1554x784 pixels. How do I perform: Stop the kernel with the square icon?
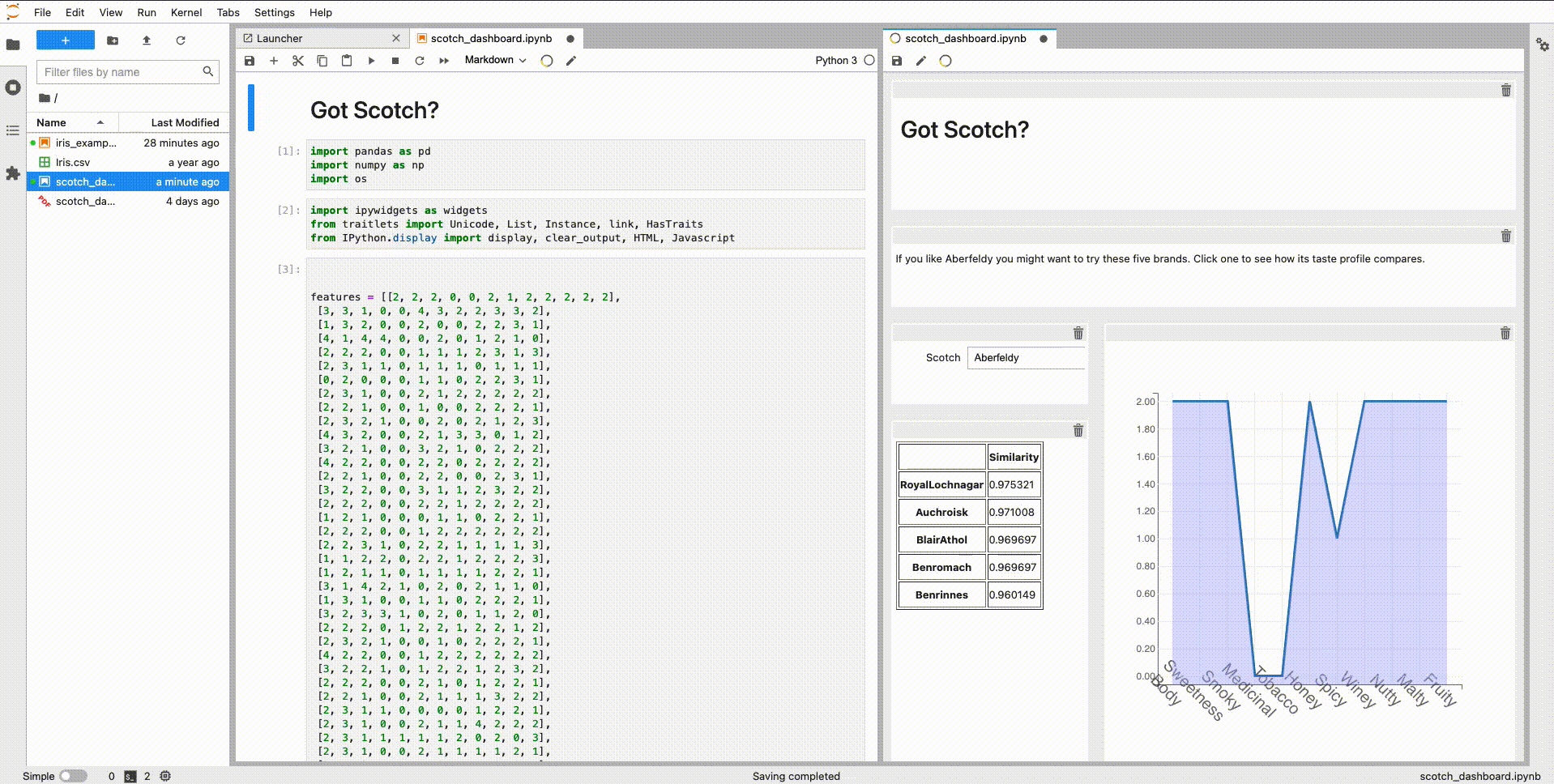click(395, 61)
